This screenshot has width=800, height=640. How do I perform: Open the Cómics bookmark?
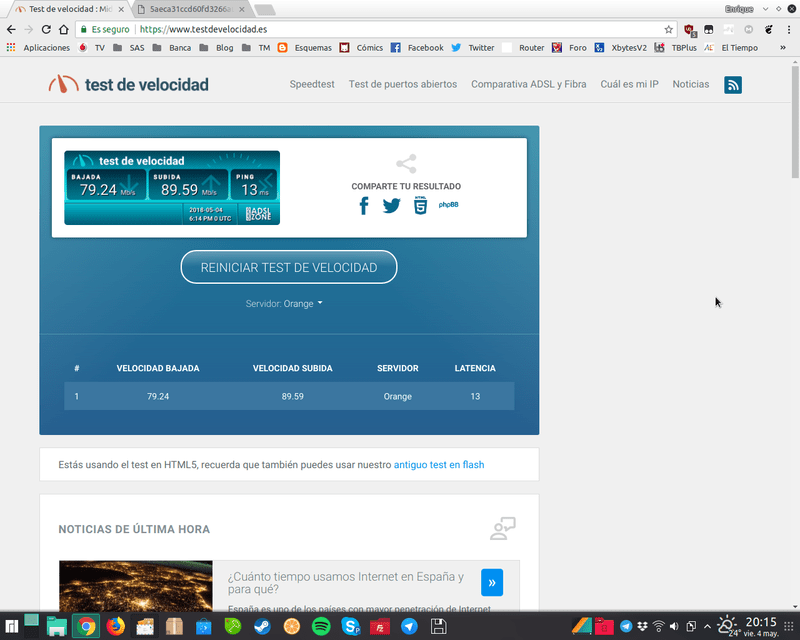[361, 47]
